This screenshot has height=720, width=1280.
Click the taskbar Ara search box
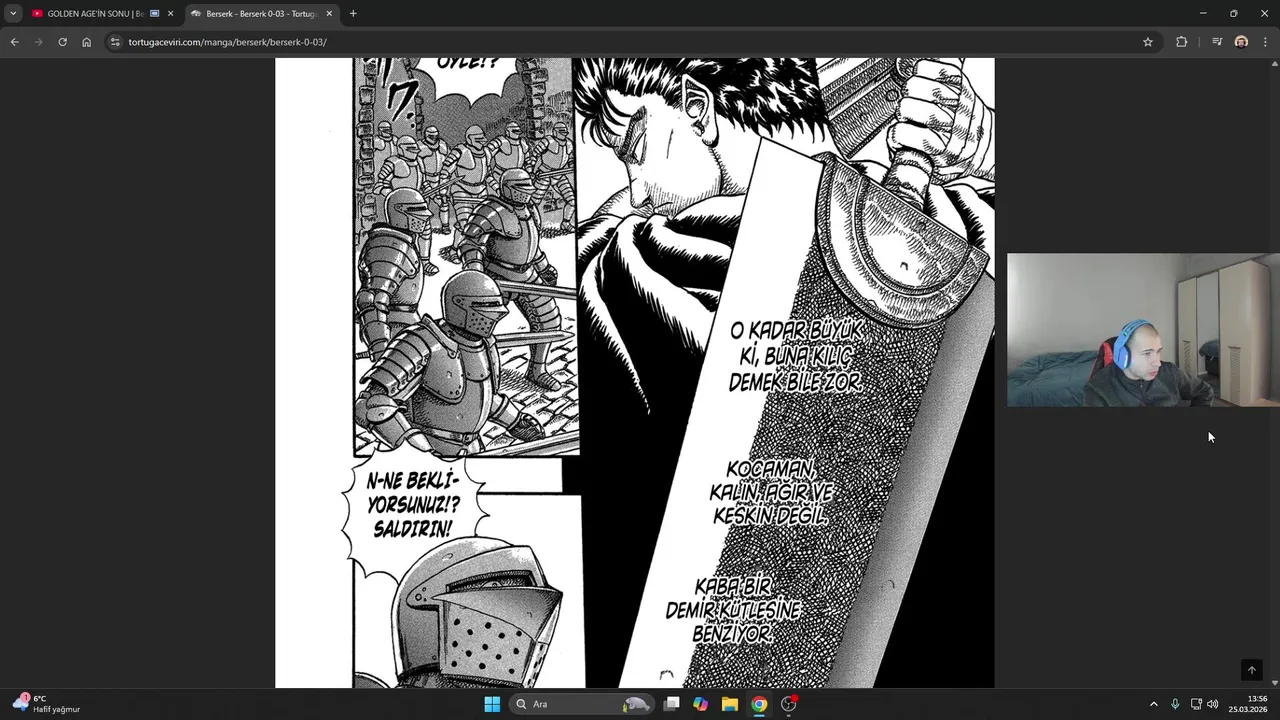tap(582, 704)
